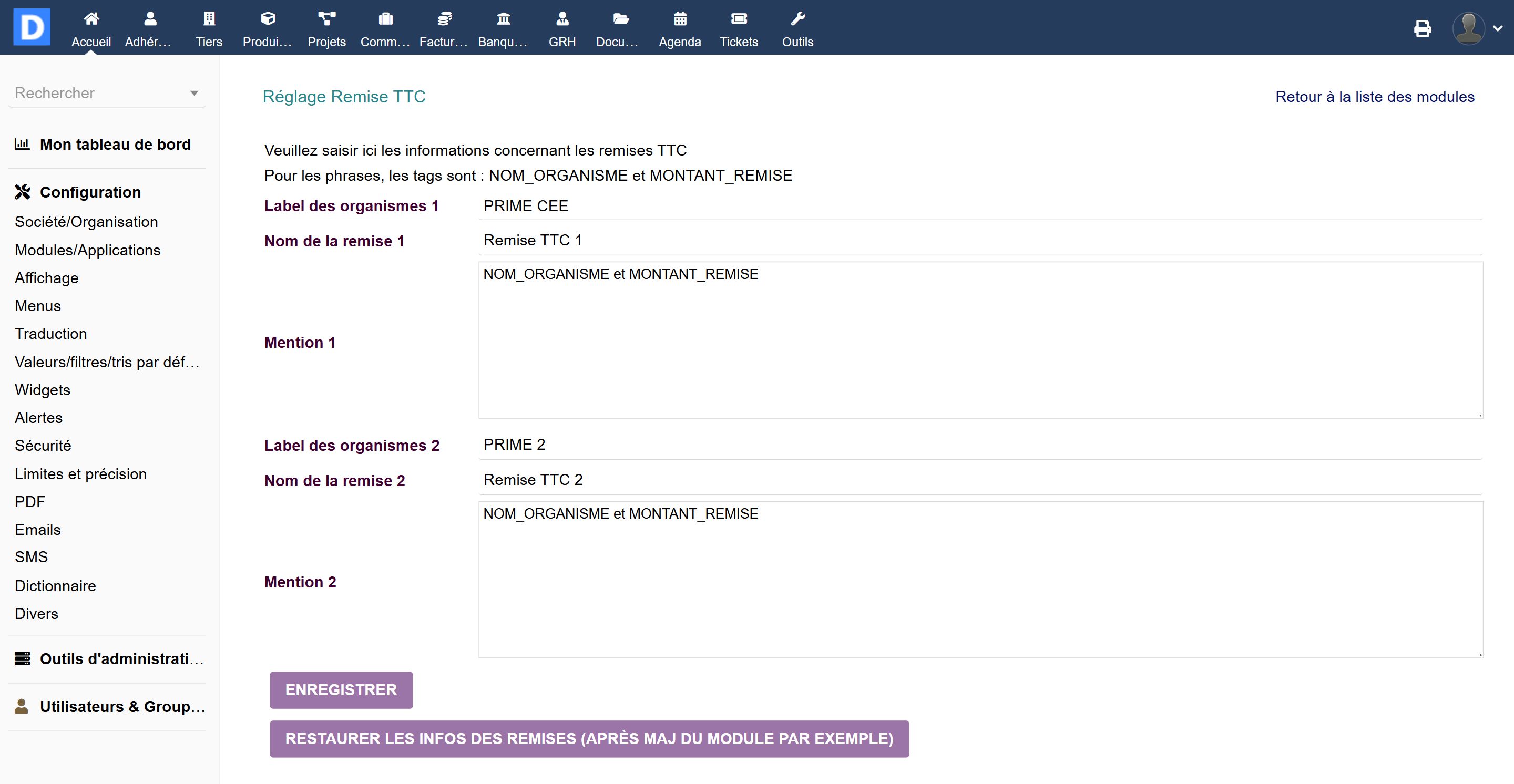
Task: Open the Outils wrench icon
Action: 797,19
